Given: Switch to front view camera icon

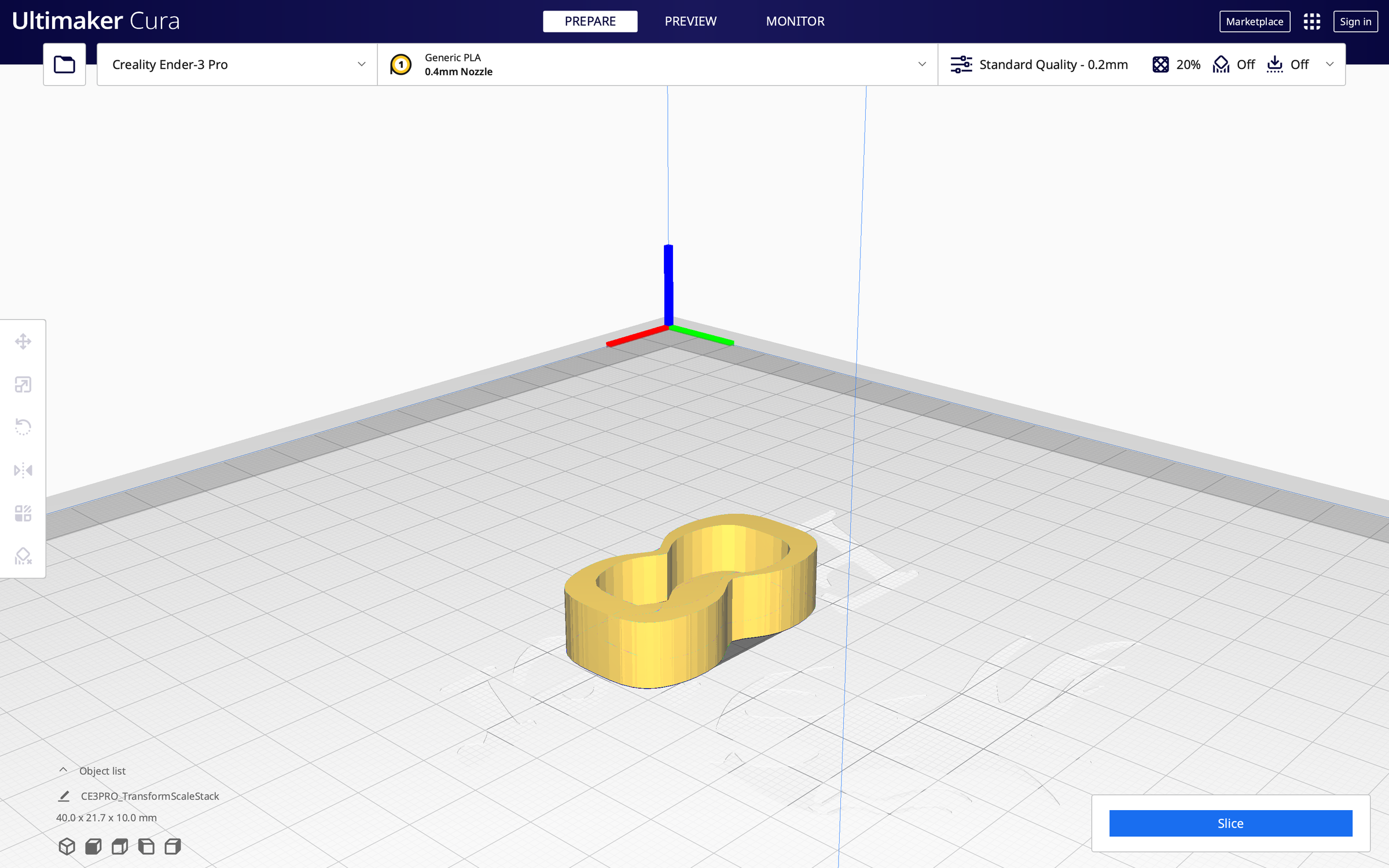Looking at the screenshot, I should [x=93, y=847].
